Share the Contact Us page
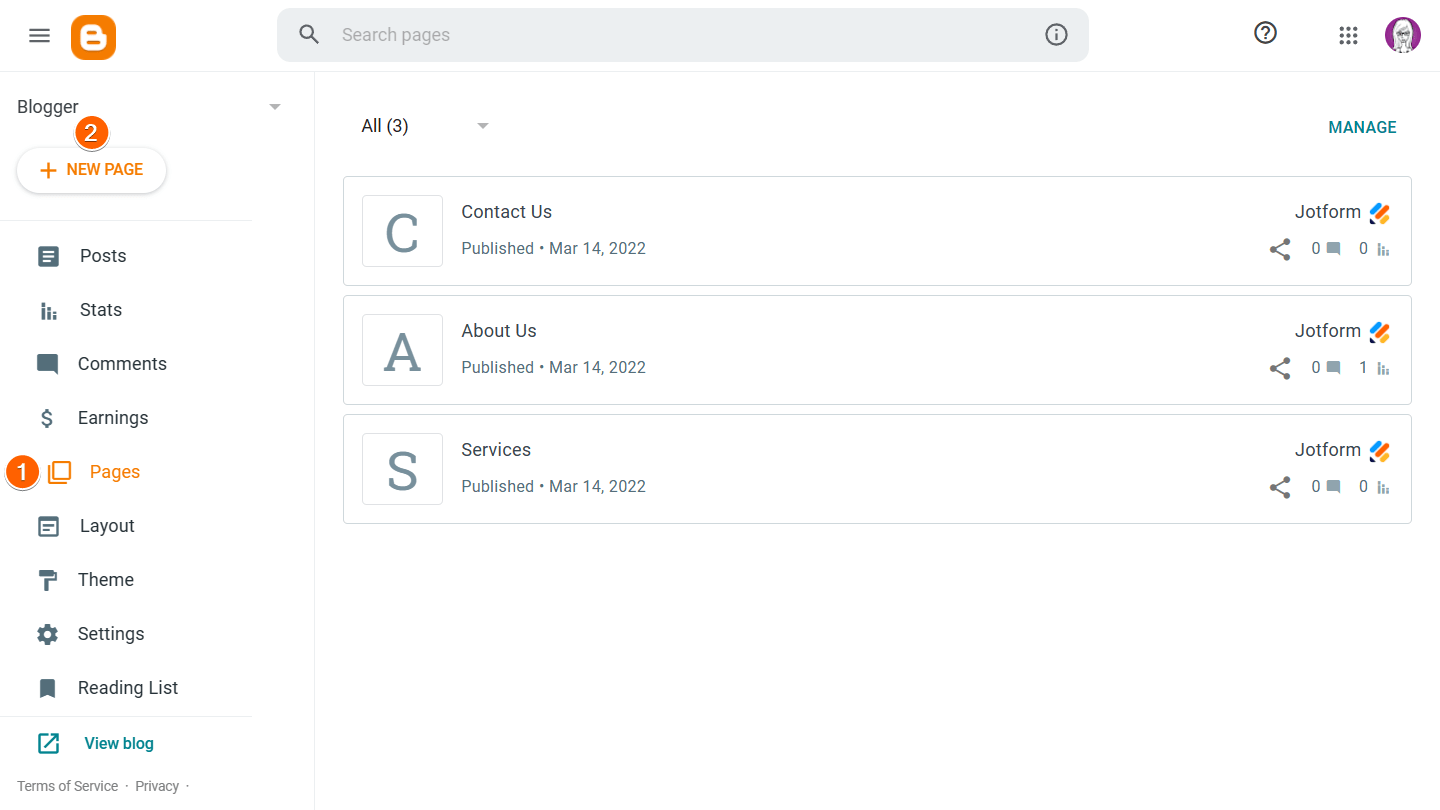This screenshot has height=810, width=1440. 1280,249
